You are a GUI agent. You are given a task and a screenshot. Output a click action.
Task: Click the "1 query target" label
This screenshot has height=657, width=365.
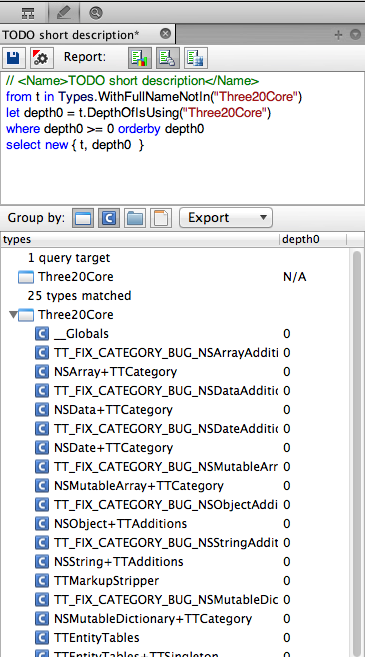[69, 258]
